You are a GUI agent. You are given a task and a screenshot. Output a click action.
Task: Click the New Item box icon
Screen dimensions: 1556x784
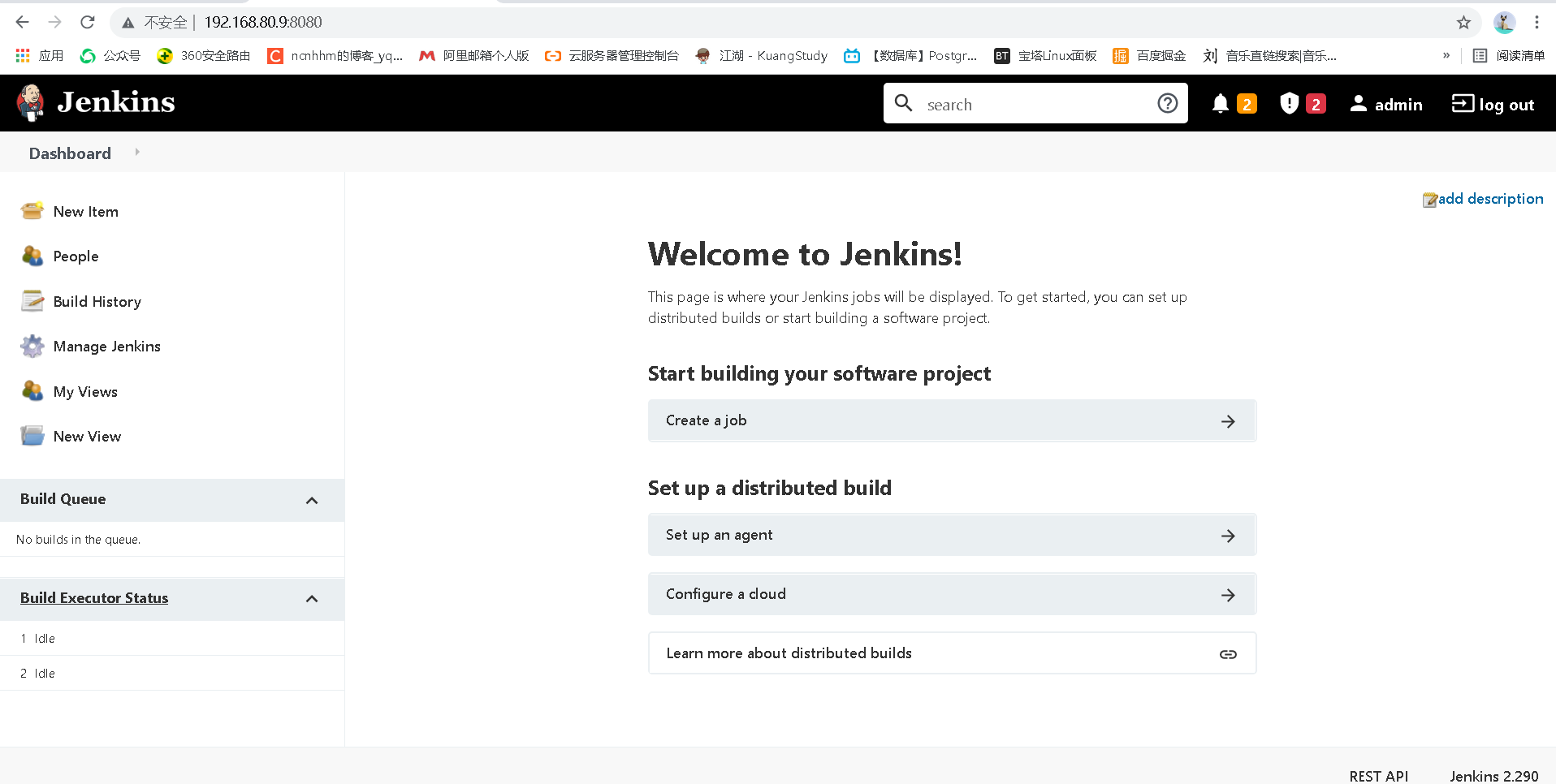point(32,211)
